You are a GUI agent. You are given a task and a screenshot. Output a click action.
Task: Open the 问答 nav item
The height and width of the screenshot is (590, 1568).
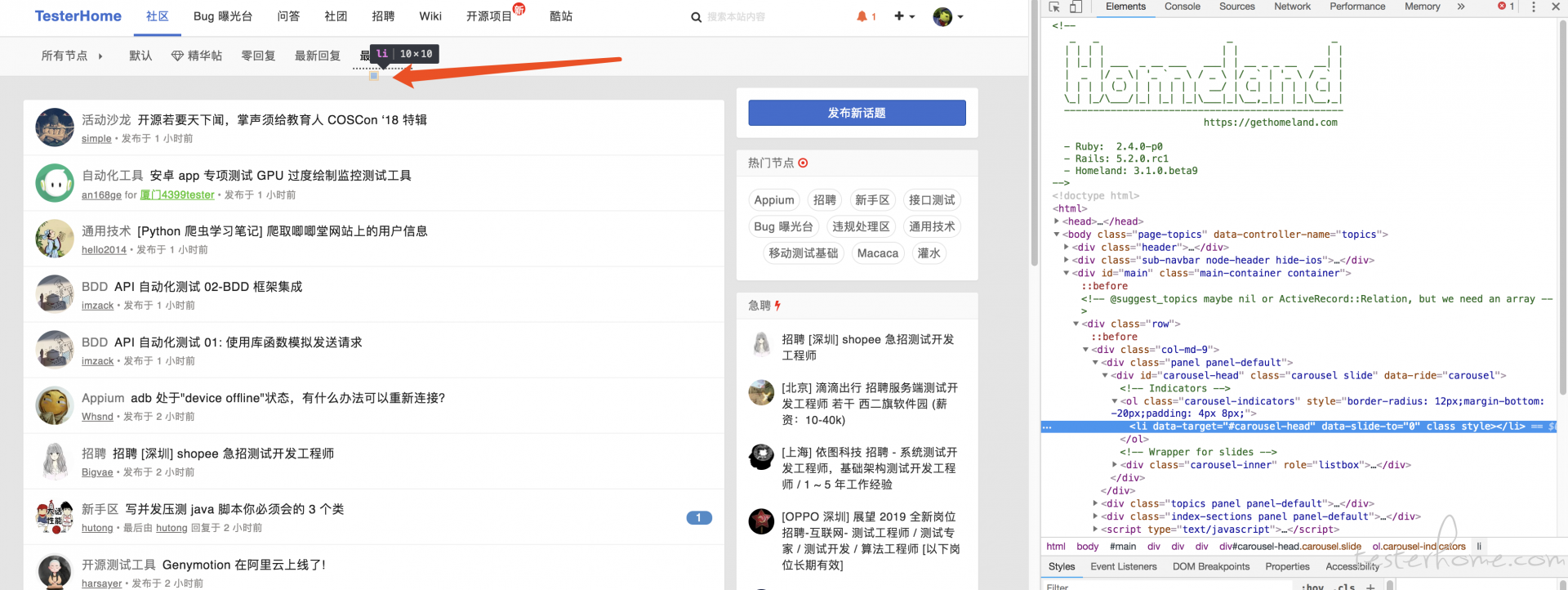coord(288,16)
